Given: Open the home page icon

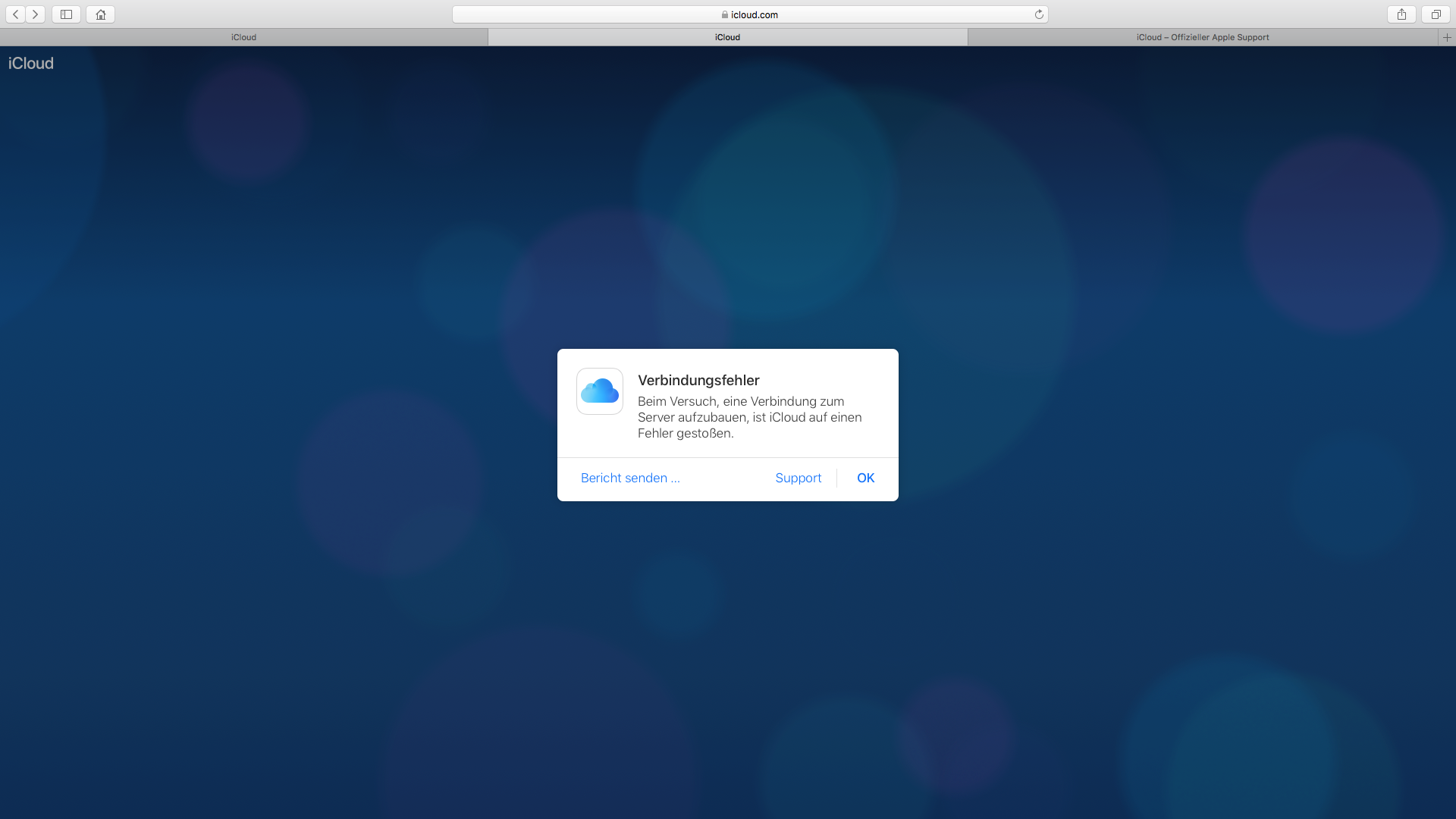Looking at the screenshot, I should pyautogui.click(x=100, y=14).
